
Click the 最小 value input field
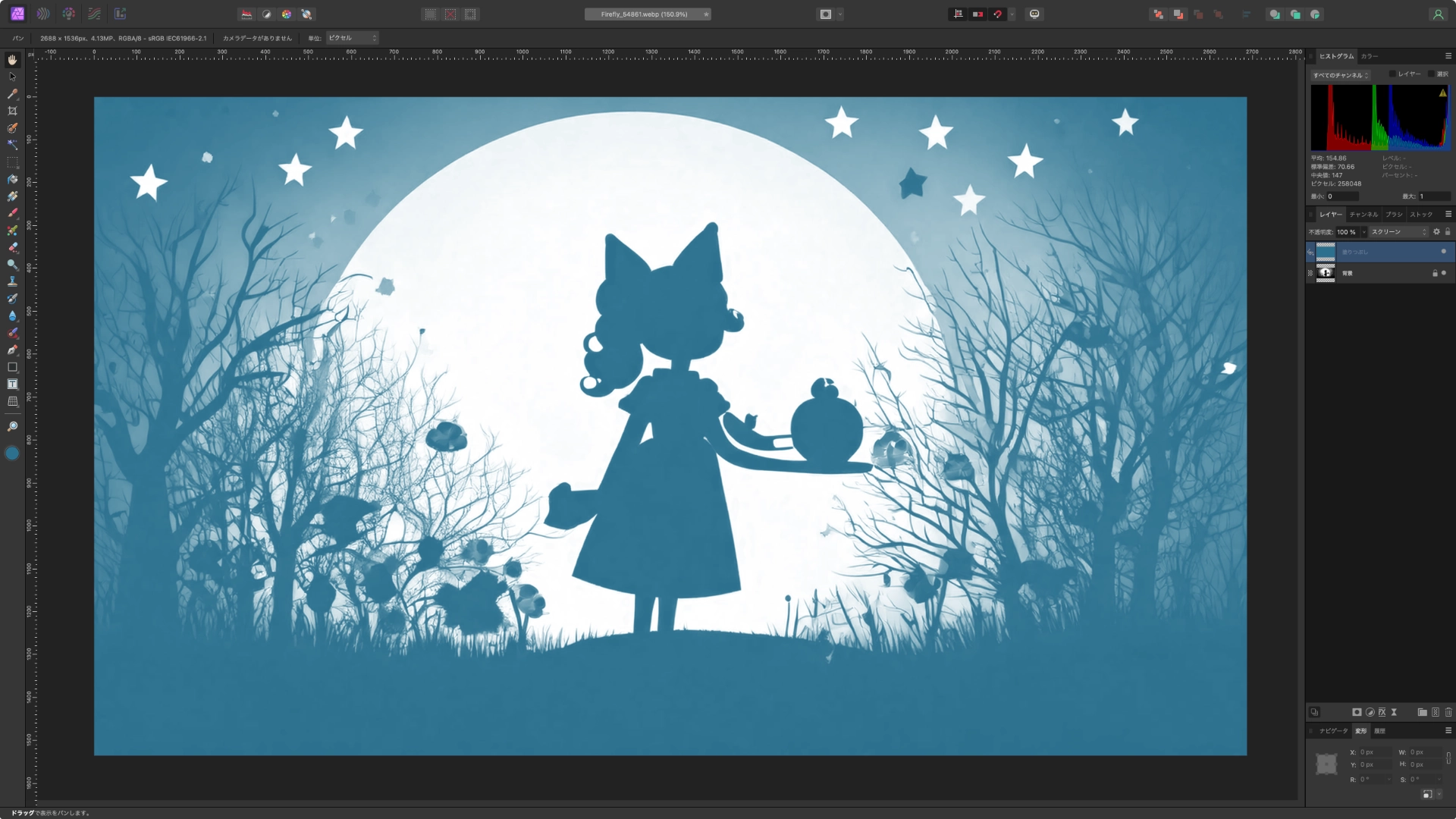1342,196
